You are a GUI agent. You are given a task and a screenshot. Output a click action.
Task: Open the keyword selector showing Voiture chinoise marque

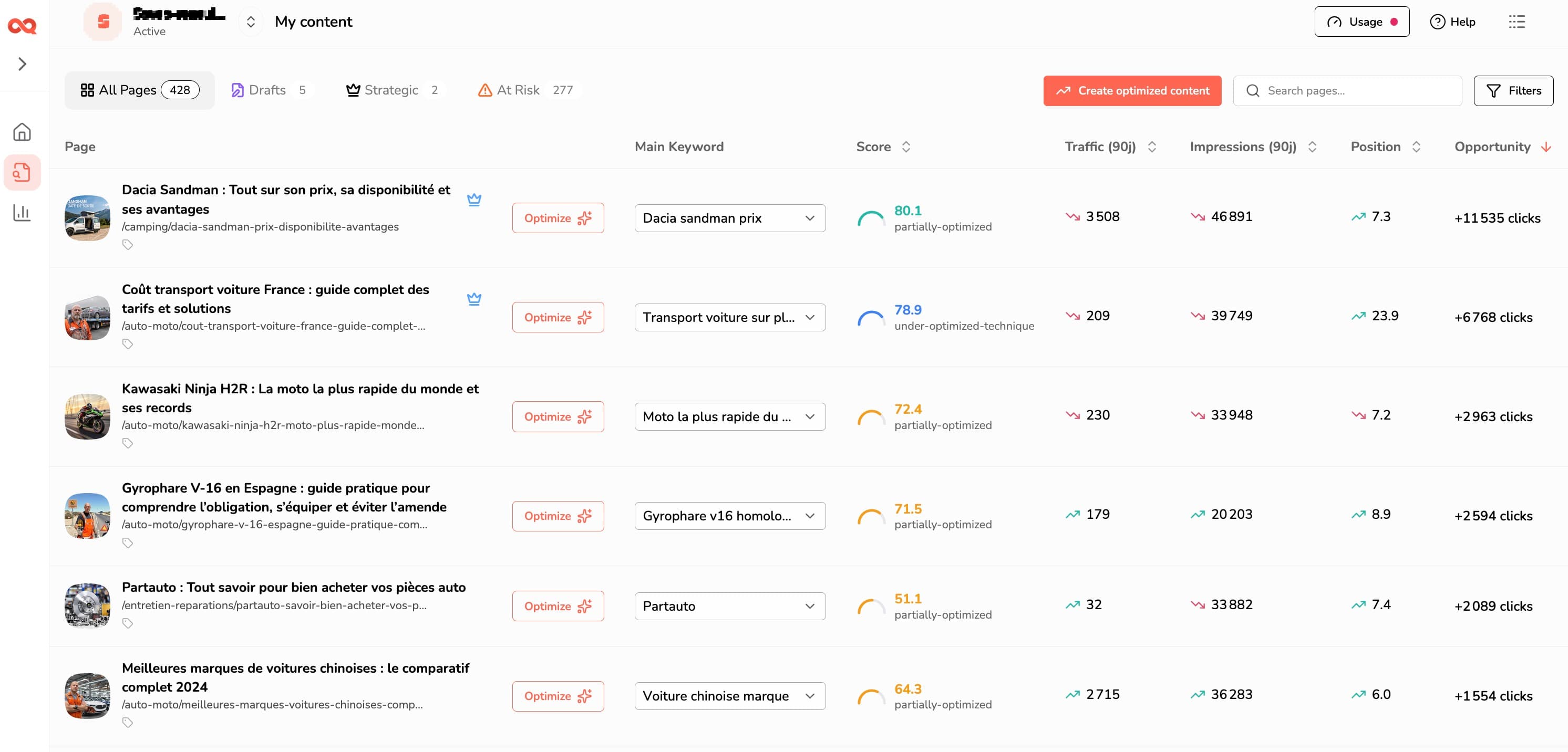coord(730,695)
